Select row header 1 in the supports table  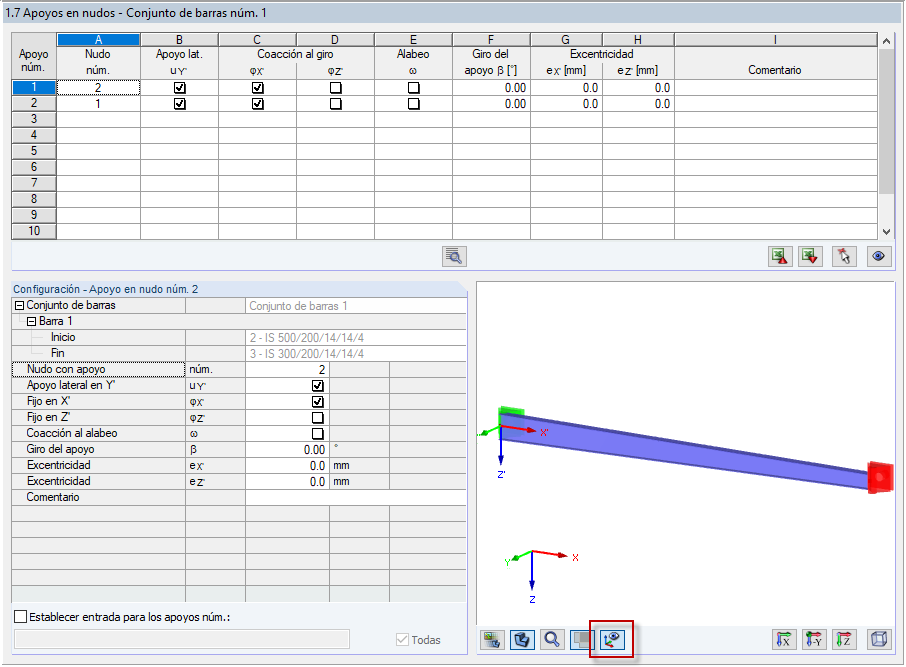pos(34,87)
